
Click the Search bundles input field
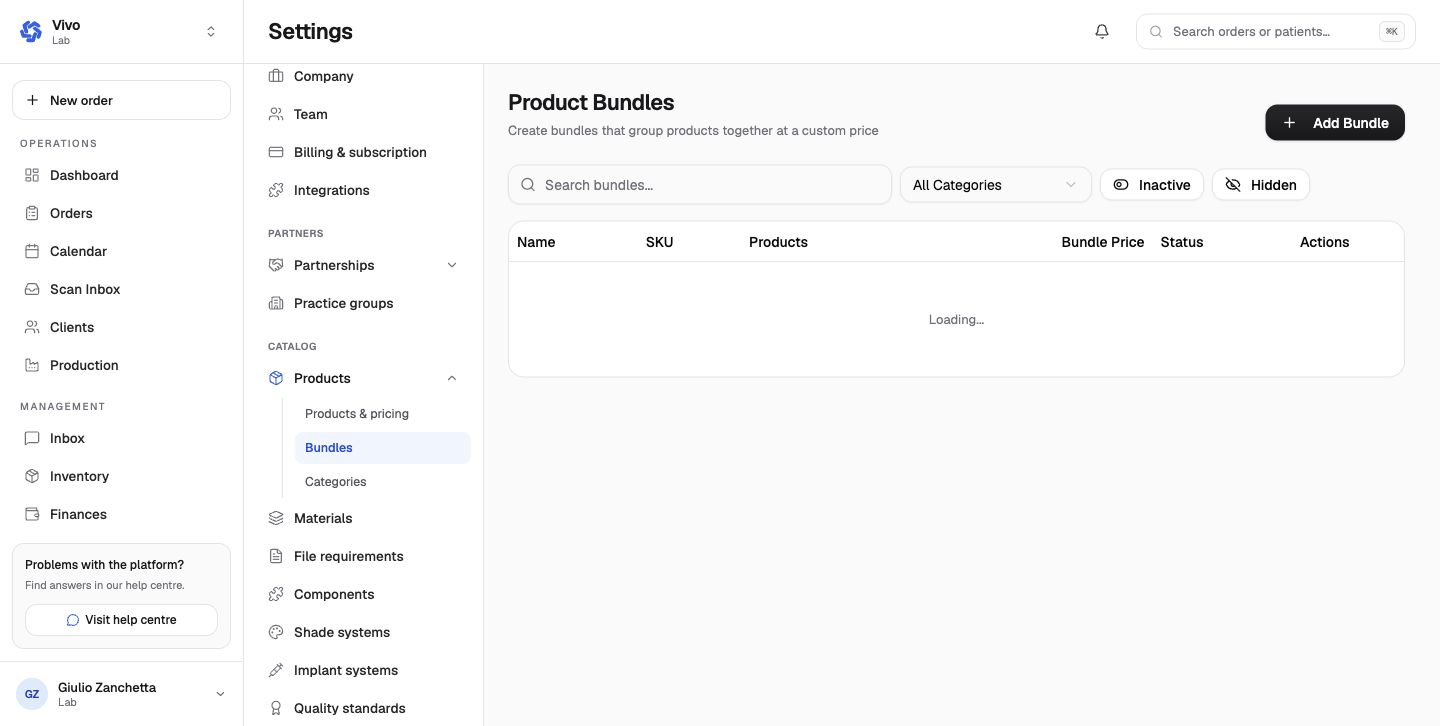700,185
